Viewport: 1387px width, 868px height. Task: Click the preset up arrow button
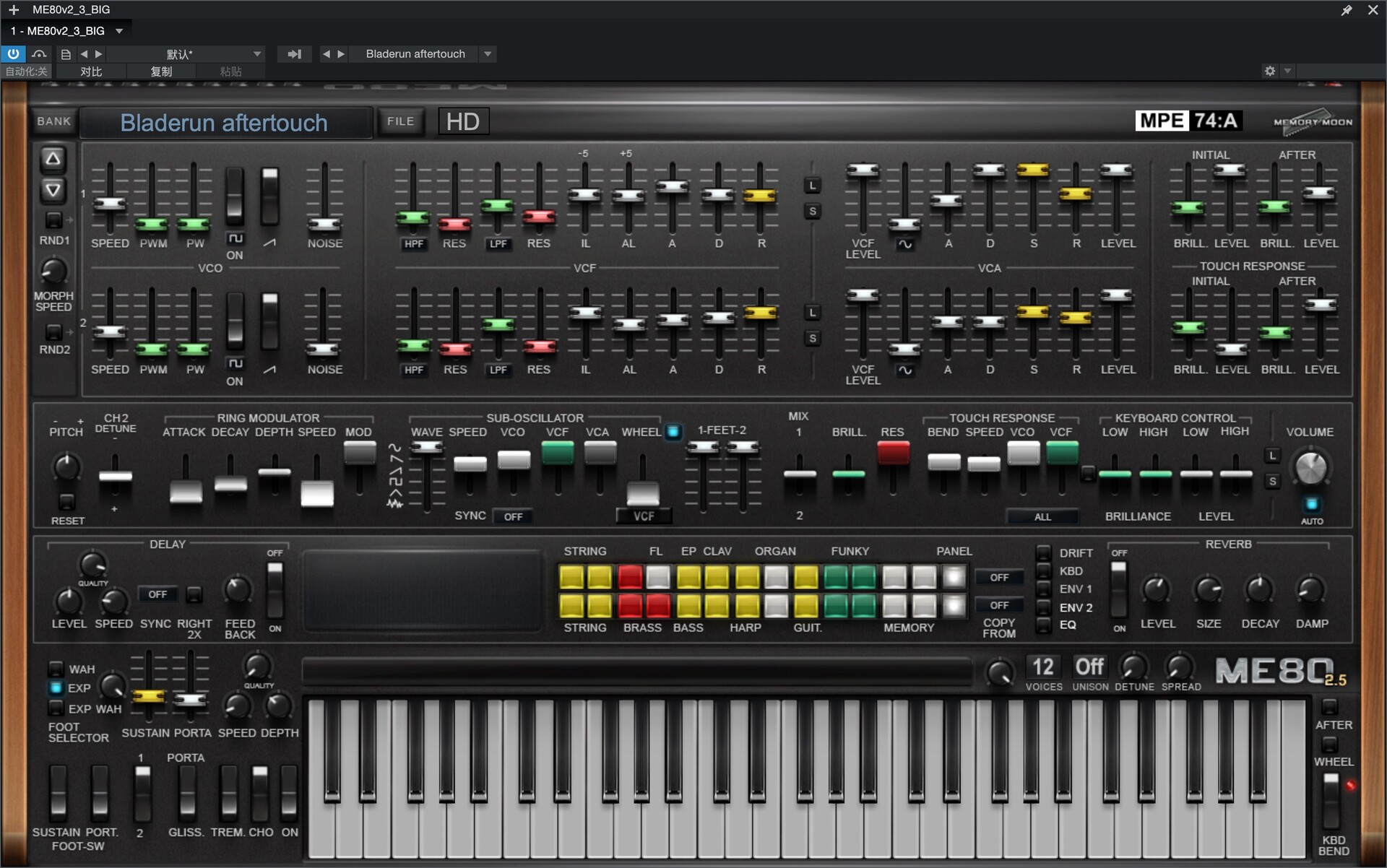click(x=53, y=159)
